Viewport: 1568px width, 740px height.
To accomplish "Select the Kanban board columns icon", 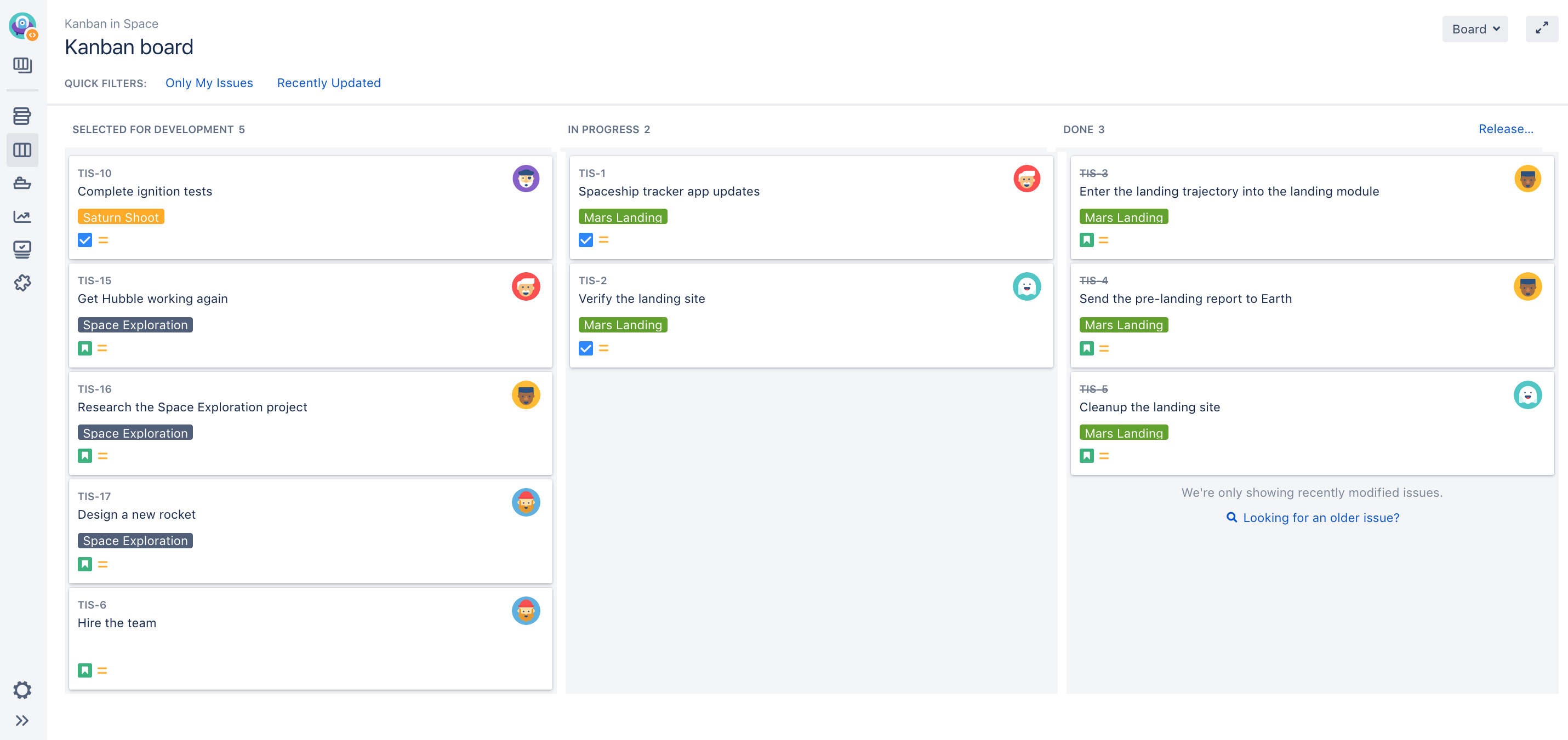I will 22,150.
